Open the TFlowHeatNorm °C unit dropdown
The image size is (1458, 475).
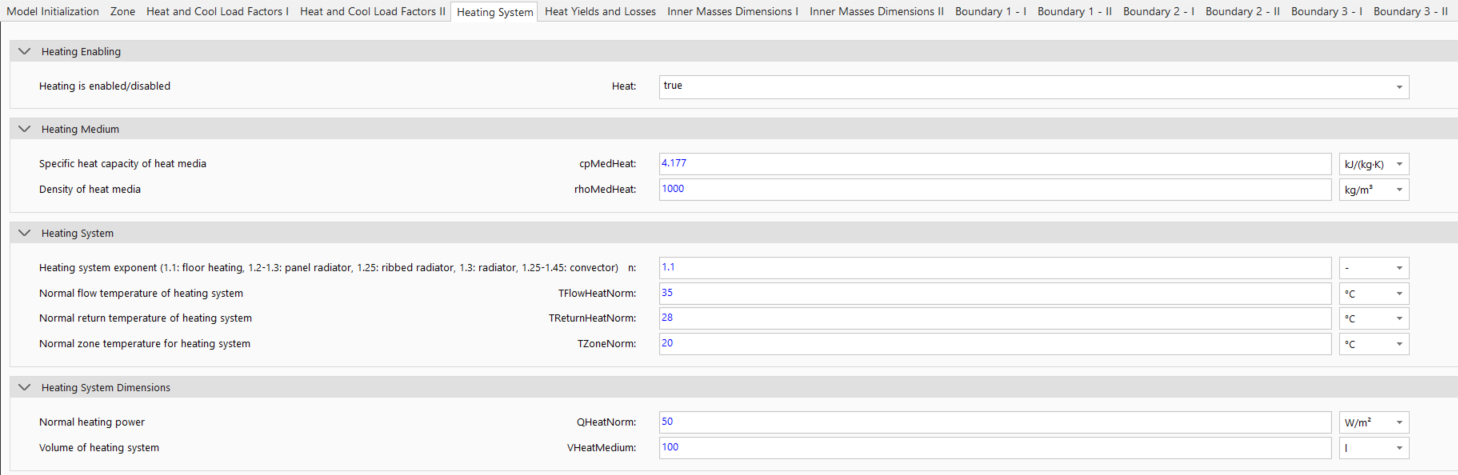point(1374,294)
